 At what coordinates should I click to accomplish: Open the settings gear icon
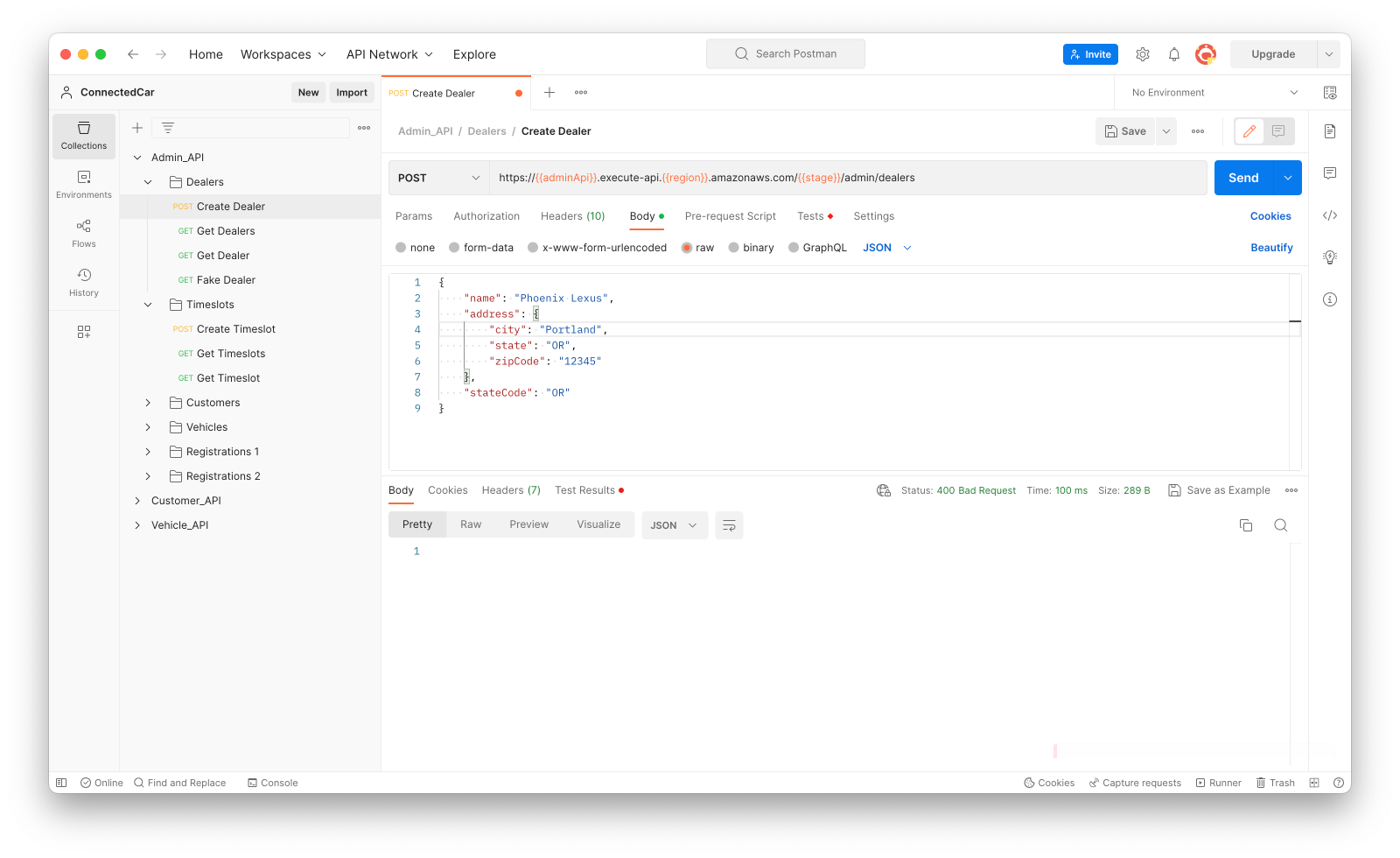coord(1143,54)
